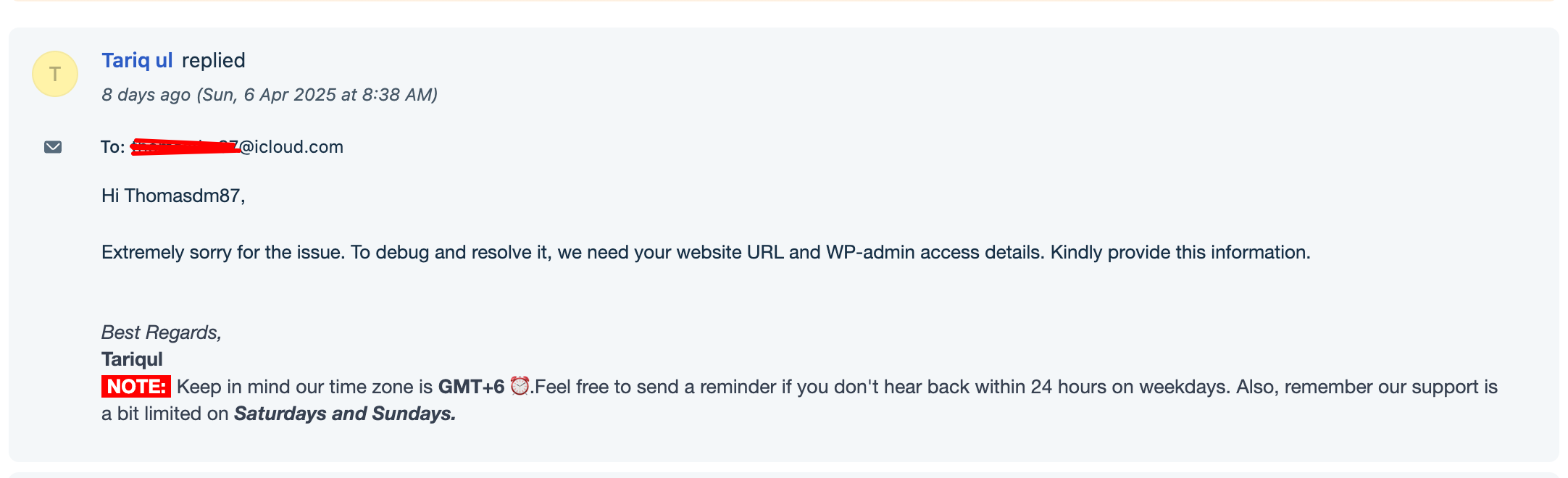The image size is (1568, 478).
Task: Click the 24 hours on weekdays text
Action: 1130,387
